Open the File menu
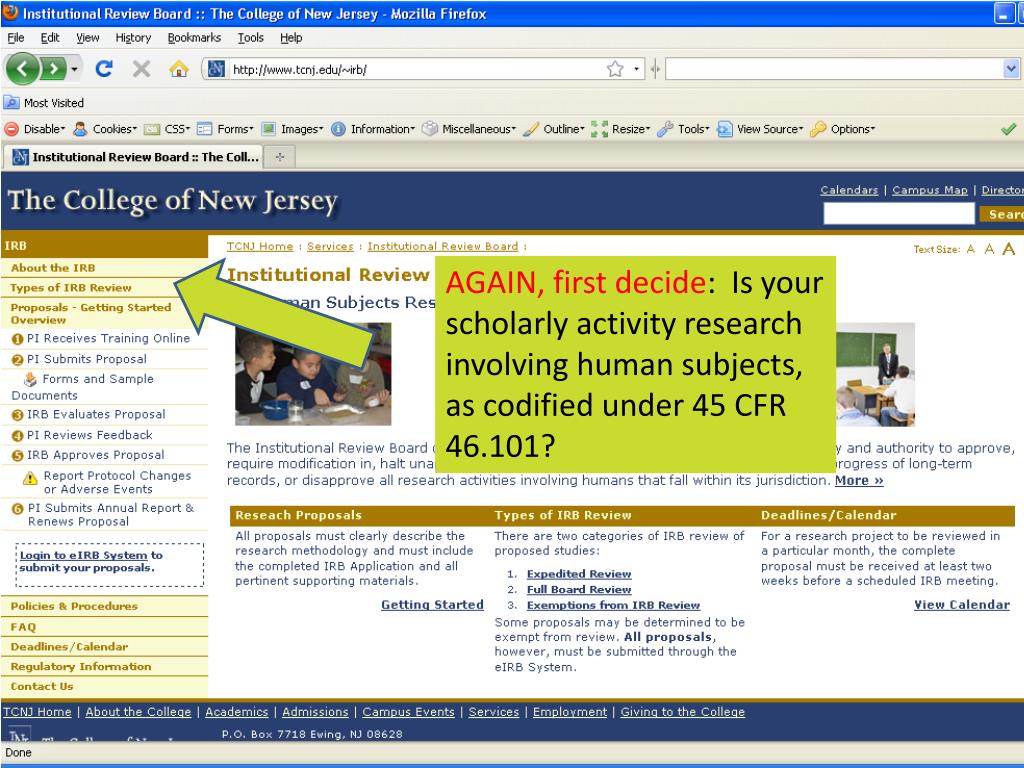The width and height of the screenshot is (1024, 768). (x=16, y=37)
